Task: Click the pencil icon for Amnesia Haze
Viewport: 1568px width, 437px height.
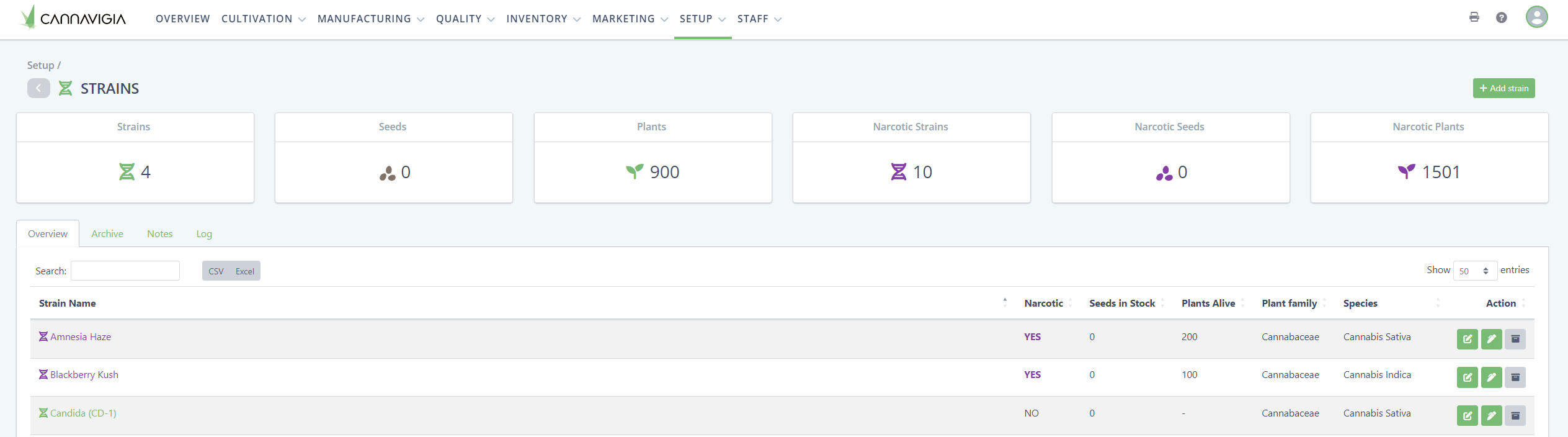Action: click(1491, 339)
